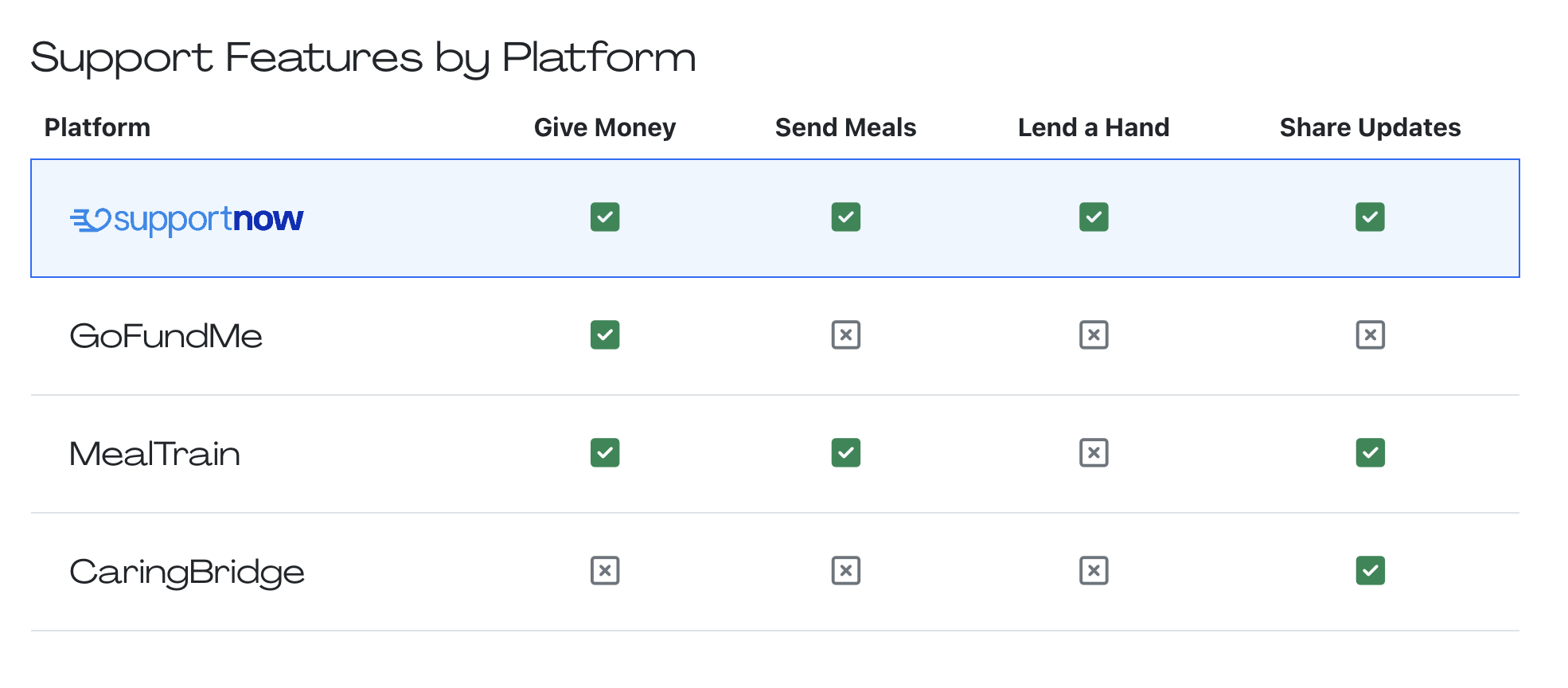1568x688 pixels.
Task: Click GoFundMe Share Updates X icon
Action: (x=1370, y=335)
